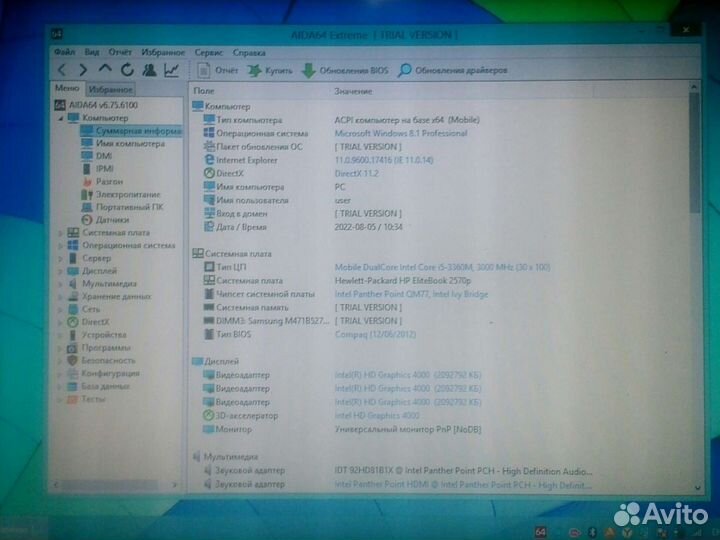Expand Хранение данных tree node
This screenshot has height=540, width=720.
60,297
